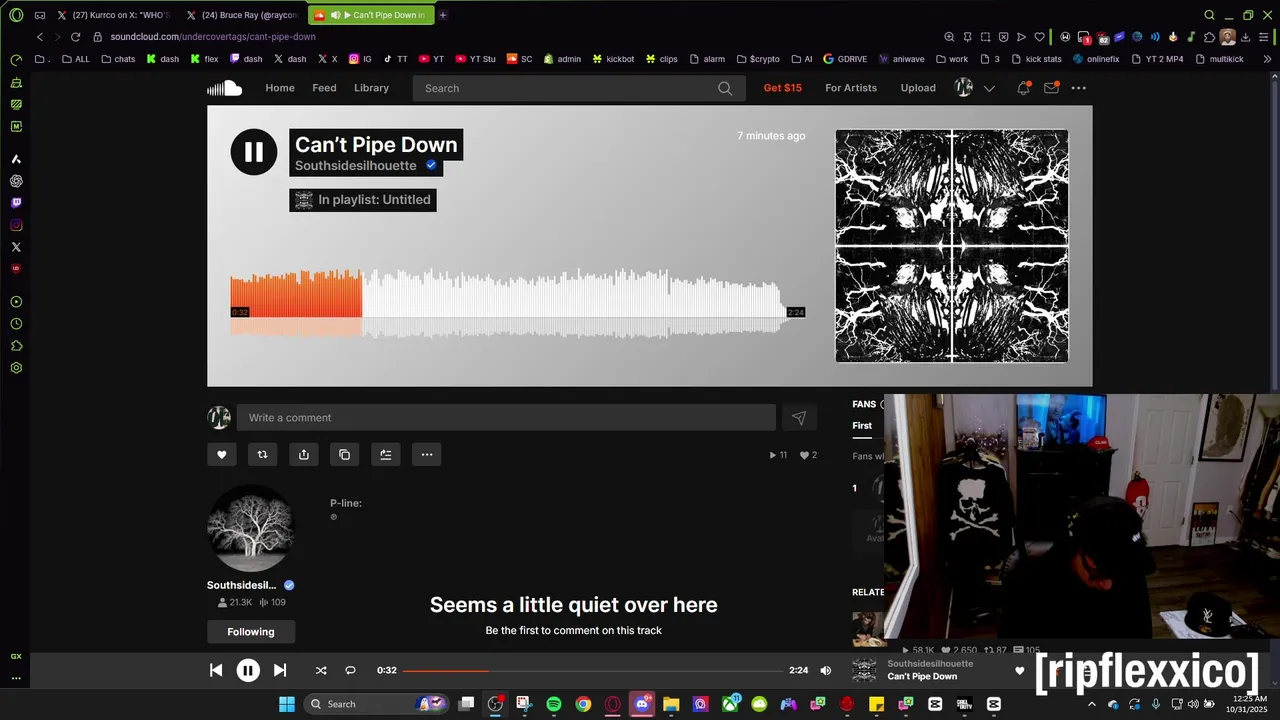
Task: Like the current track in player bar
Action: tap(1020, 671)
